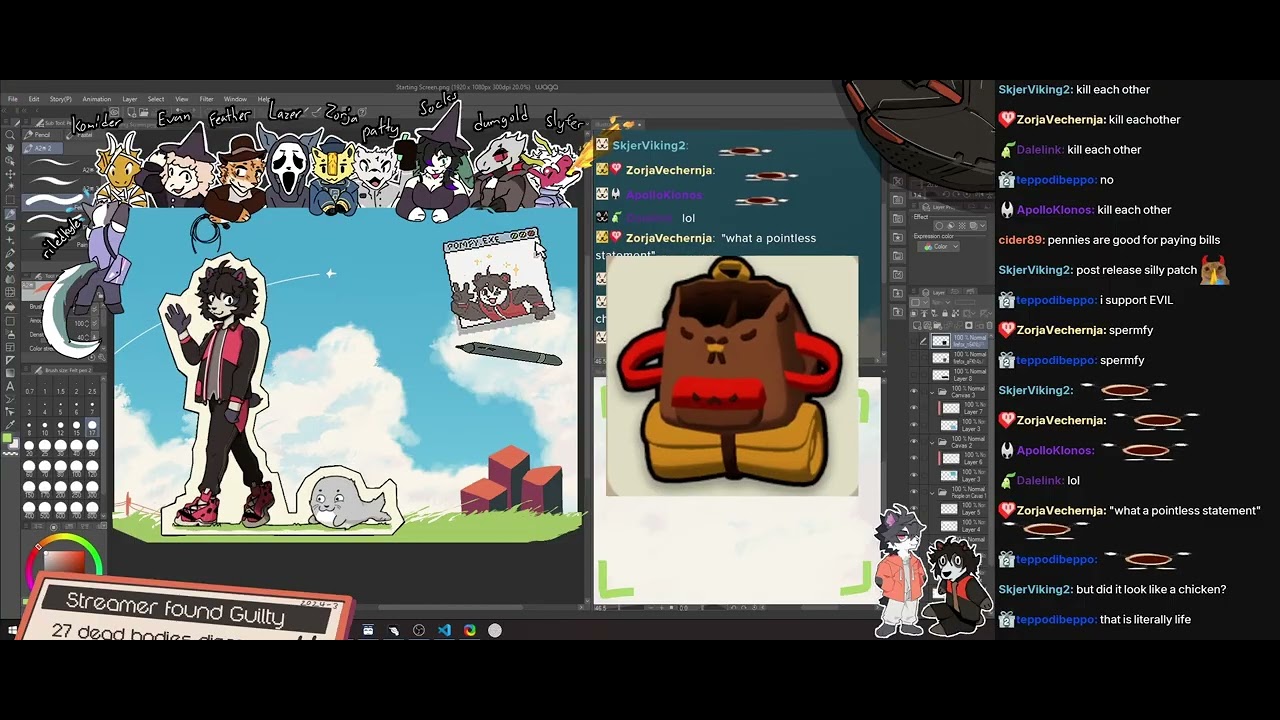
Task: Toggle visibility of Layer 7
Action: click(913, 408)
